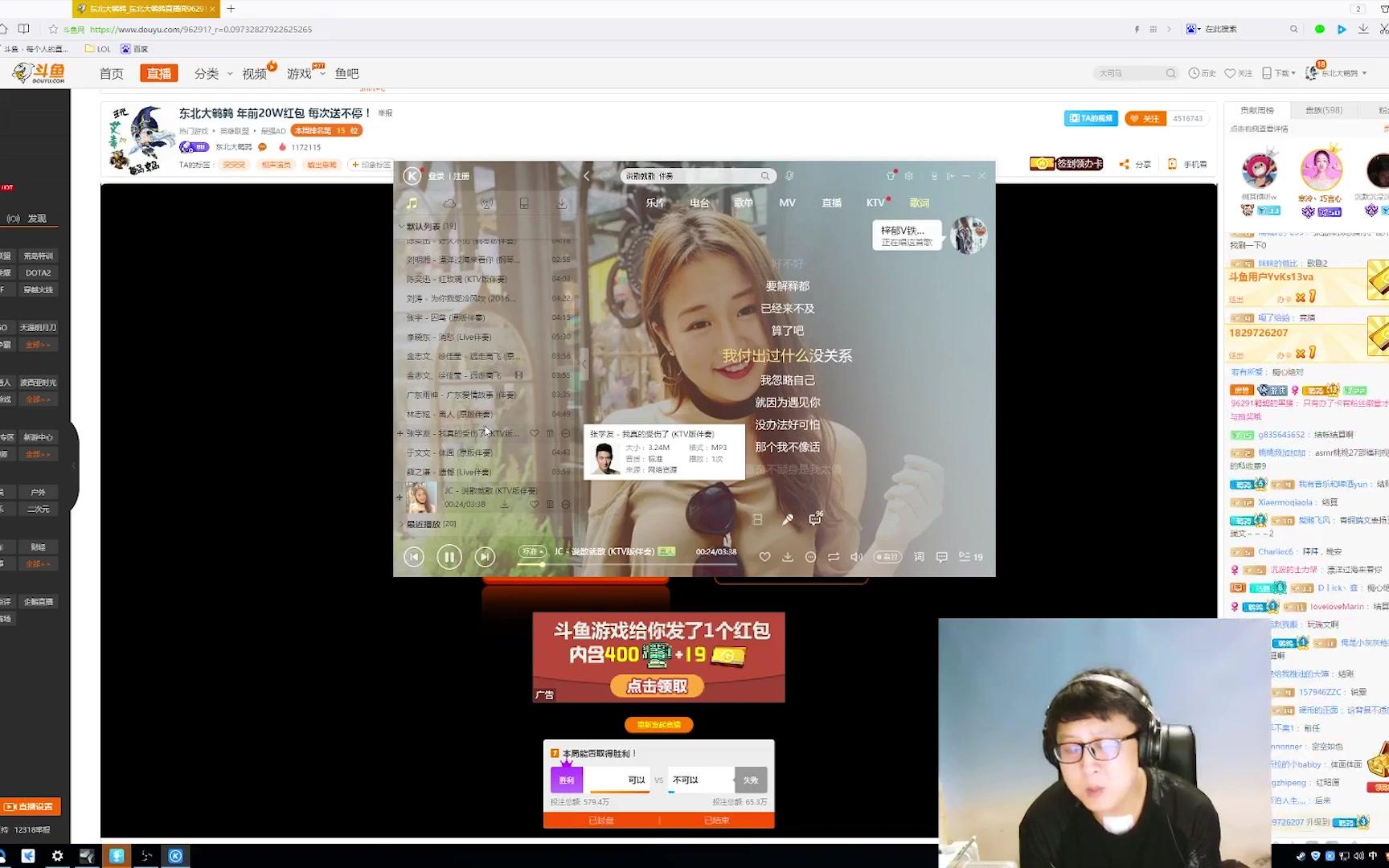
Task: Go back with KuGou back arrow
Action: pyautogui.click(x=587, y=176)
